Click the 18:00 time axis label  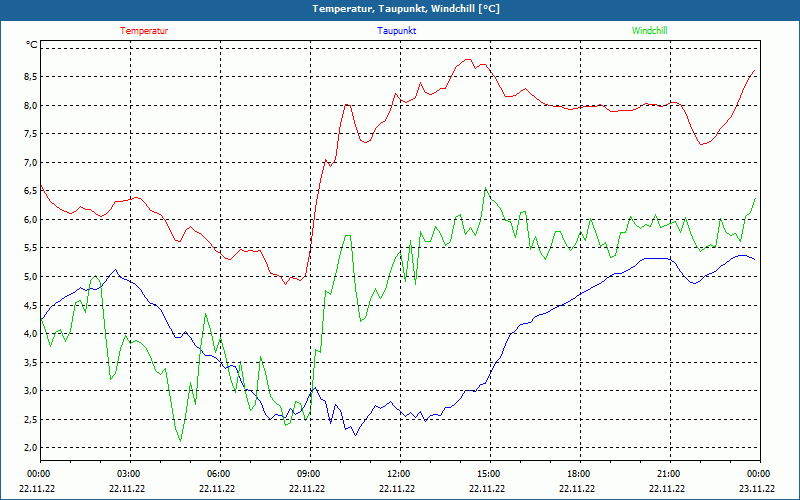coord(580,474)
